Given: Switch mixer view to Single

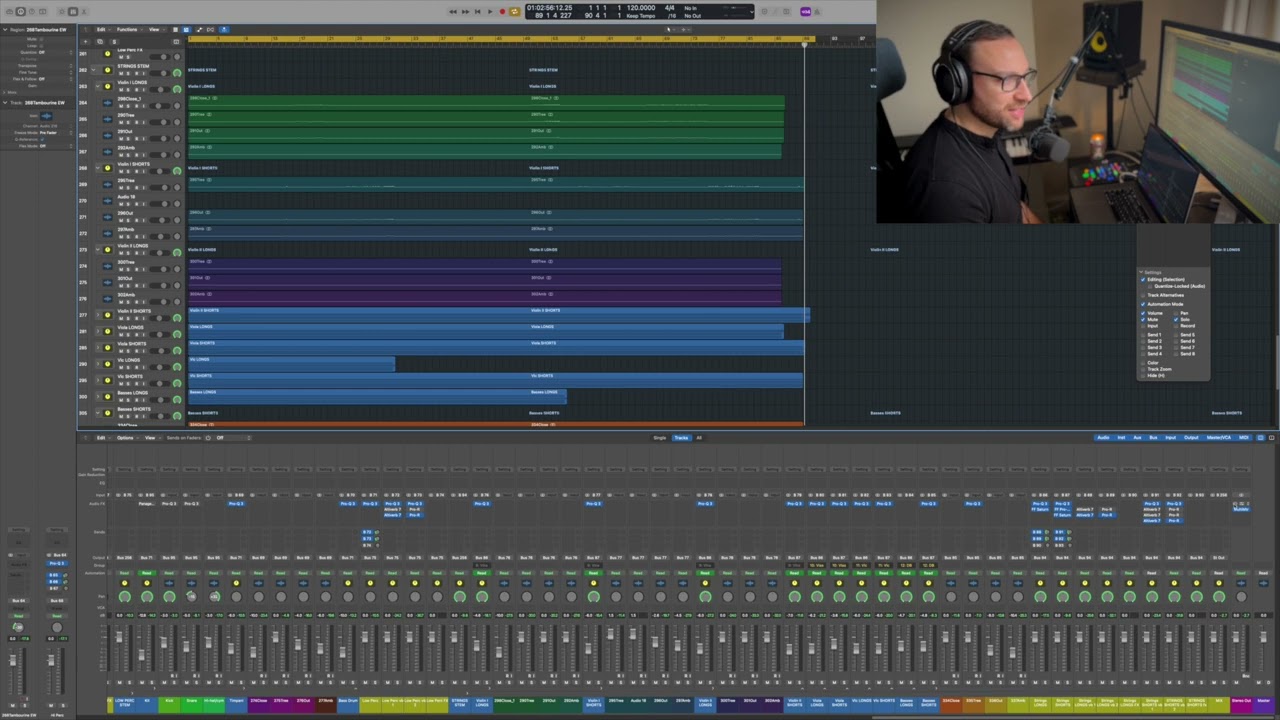Looking at the screenshot, I should pyautogui.click(x=660, y=438).
